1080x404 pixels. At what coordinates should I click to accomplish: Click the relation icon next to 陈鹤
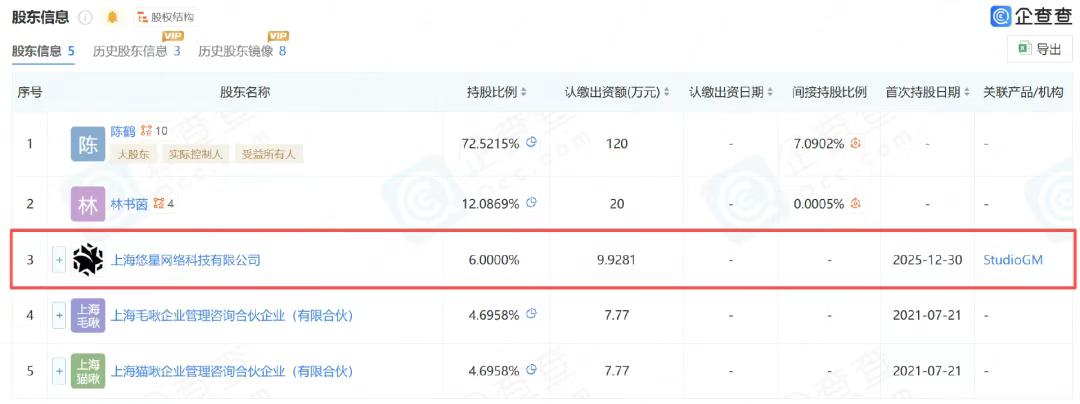(146, 131)
